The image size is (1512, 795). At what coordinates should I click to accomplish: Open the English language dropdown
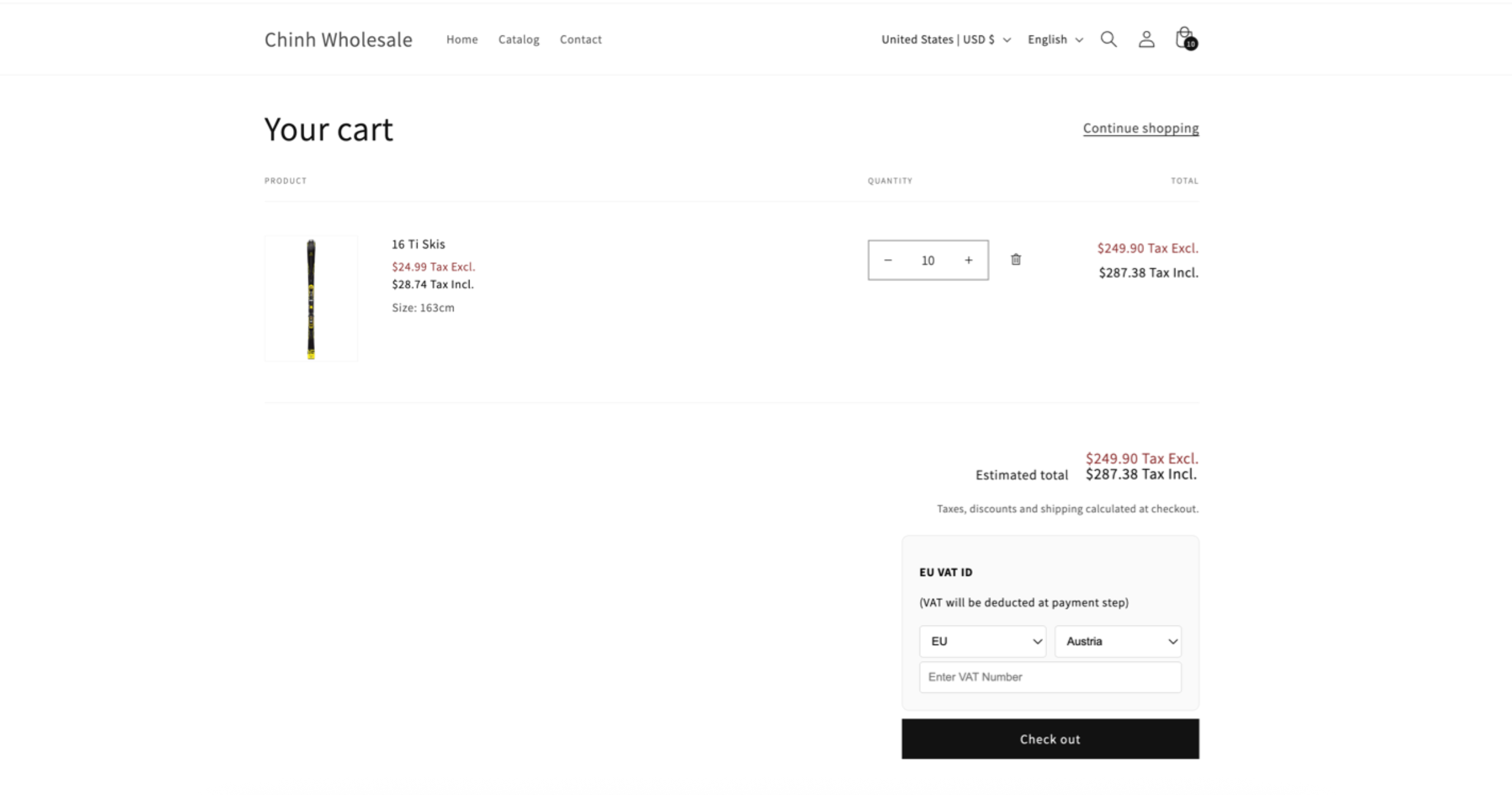(1055, 40)
